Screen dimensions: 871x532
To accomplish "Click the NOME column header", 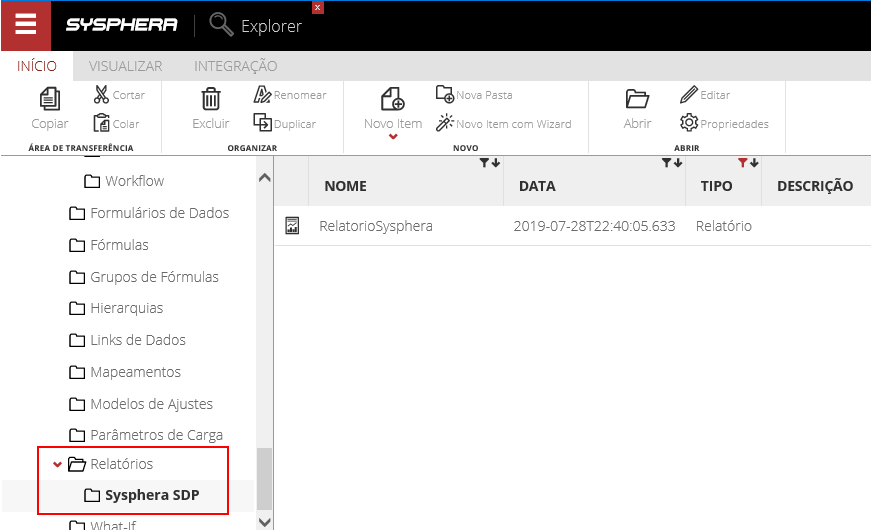I will (x=346, y=186).
